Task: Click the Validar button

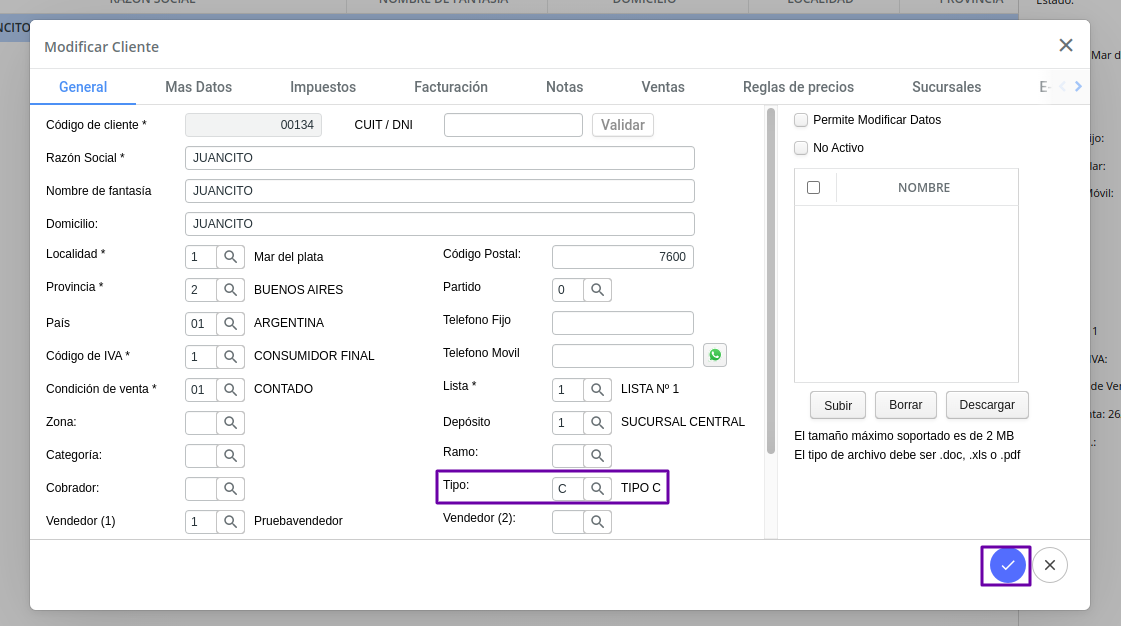Action: (x=623, y=125)
